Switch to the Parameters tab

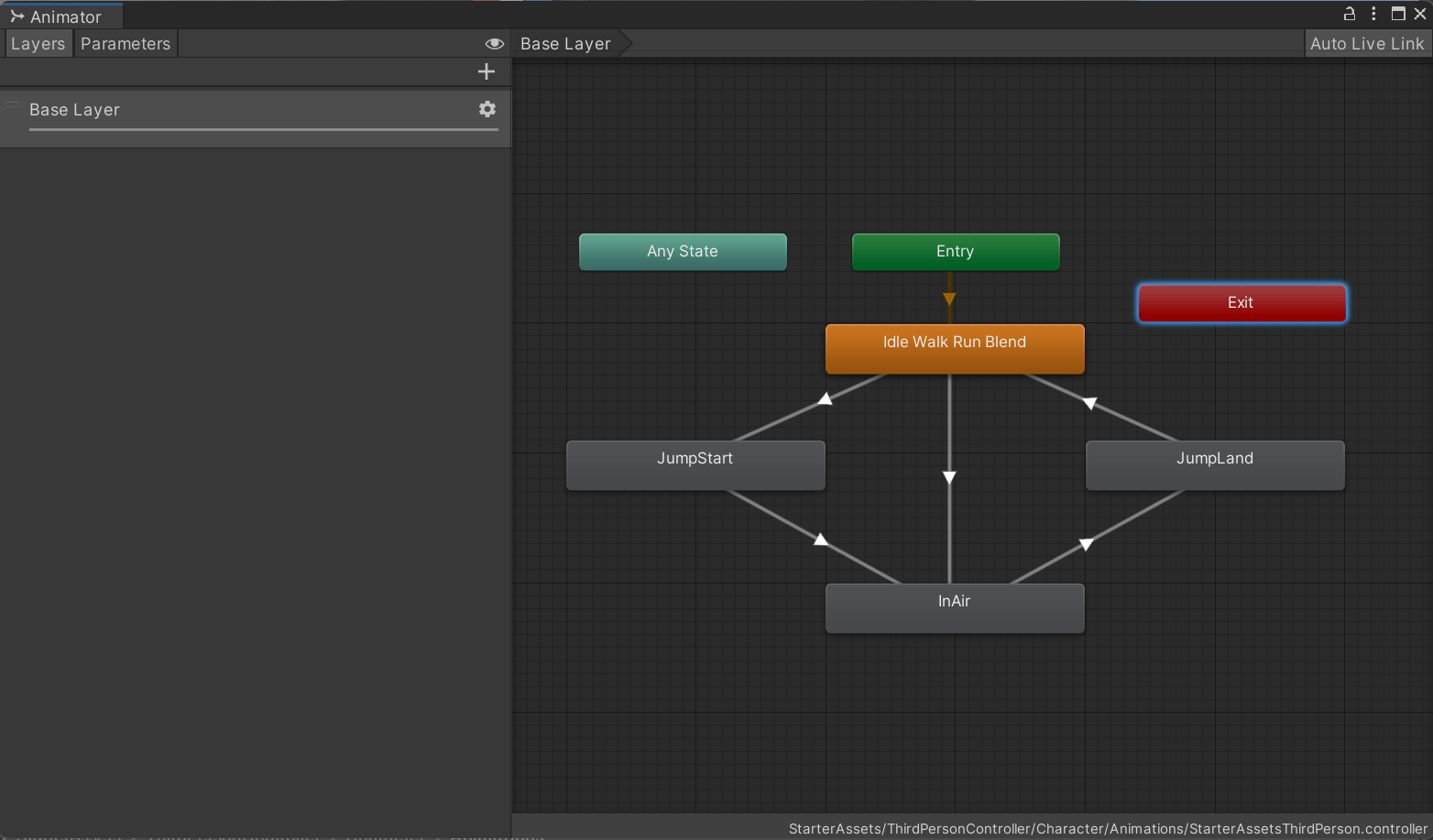[x=126, y=44]
